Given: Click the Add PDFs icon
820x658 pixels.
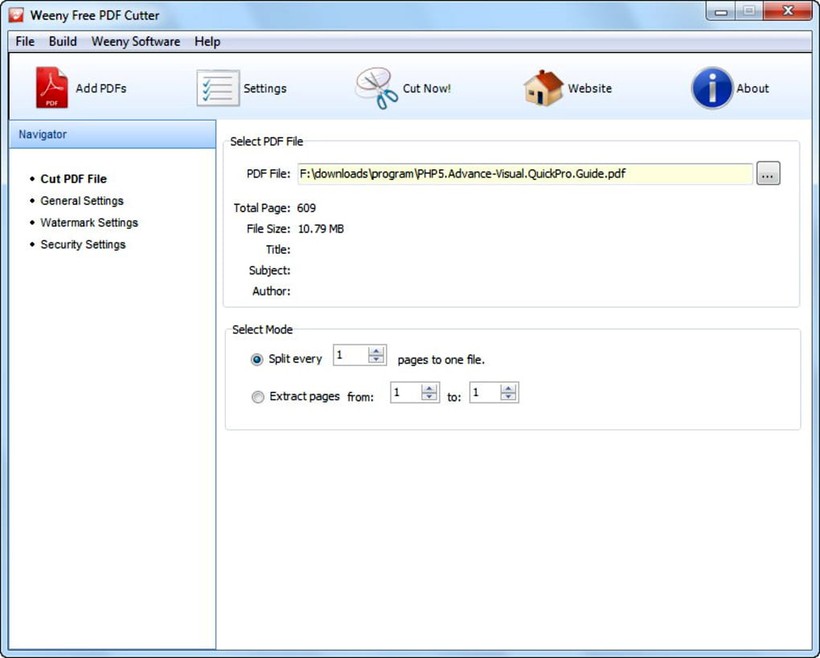Looking at the screenshot, I should point(52,88).
